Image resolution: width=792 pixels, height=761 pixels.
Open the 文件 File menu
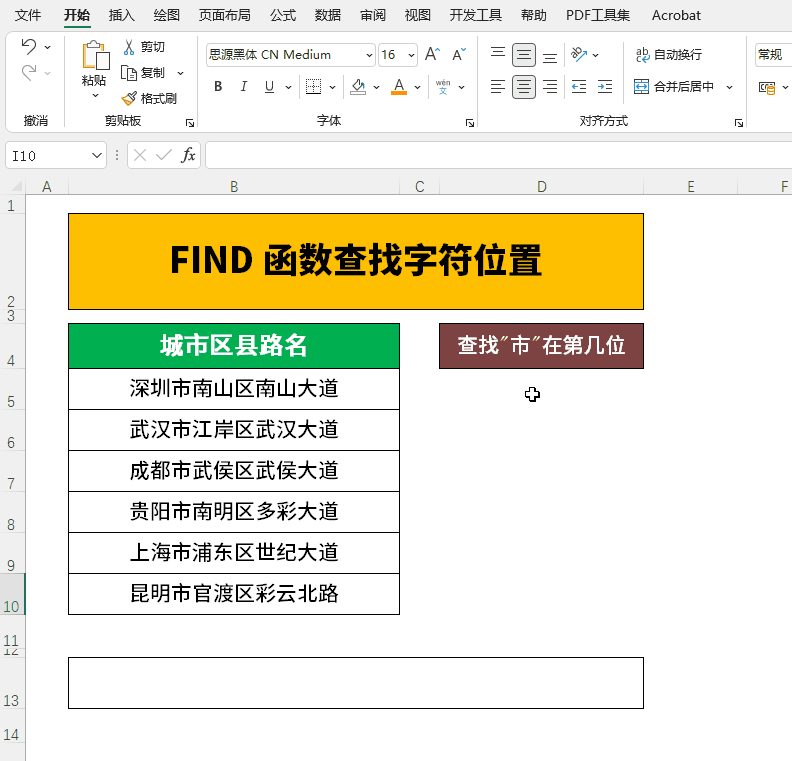pyautogui.click(x=28, y=15)
